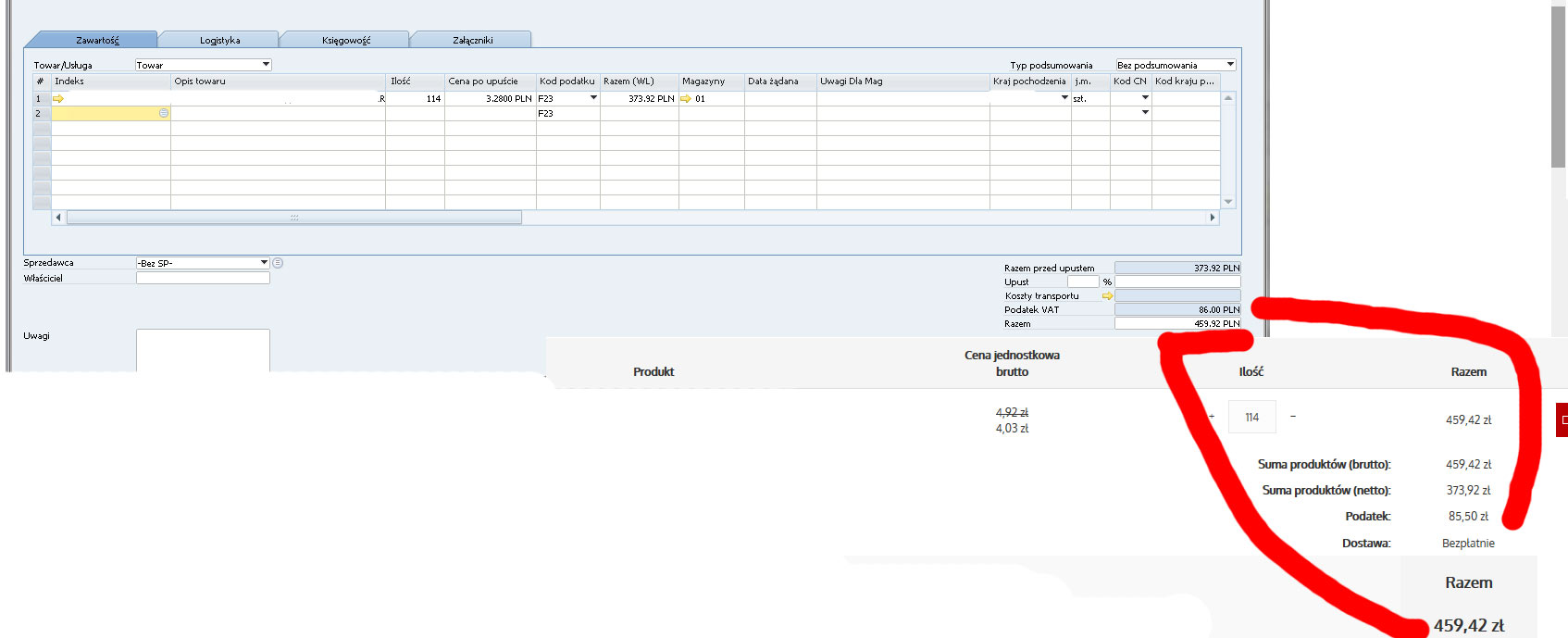Click the Uwagi Dla Mag column header
Screen dimensions: 1568x638
point(902,81)
